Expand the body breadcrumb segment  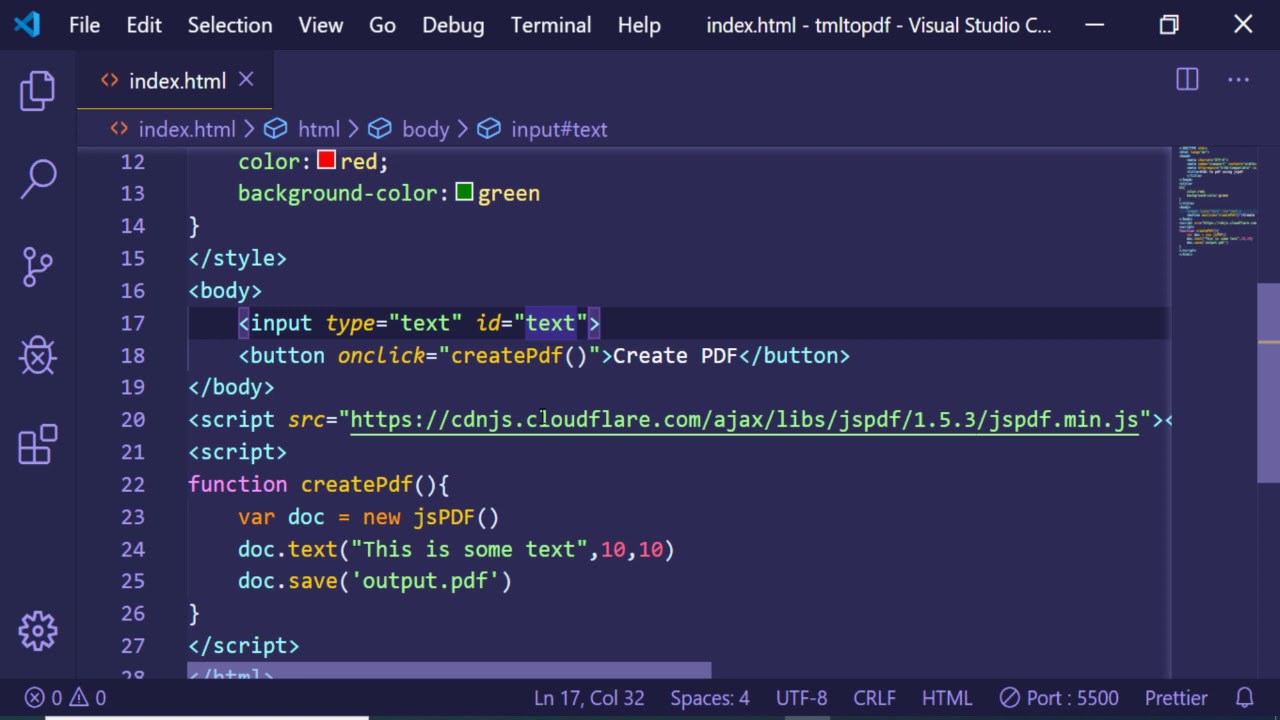425,129
